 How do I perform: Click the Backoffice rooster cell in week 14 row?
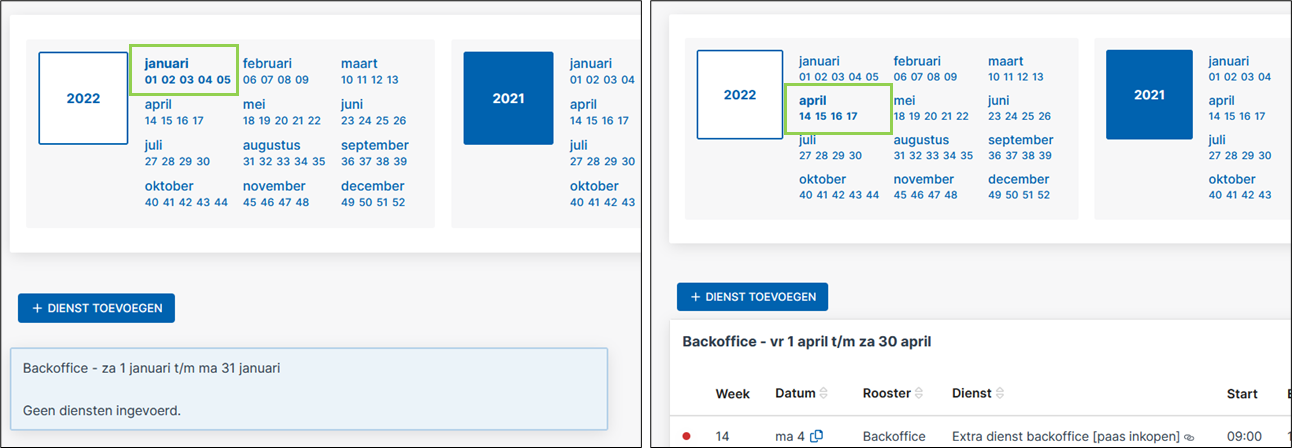click(894, 437)
